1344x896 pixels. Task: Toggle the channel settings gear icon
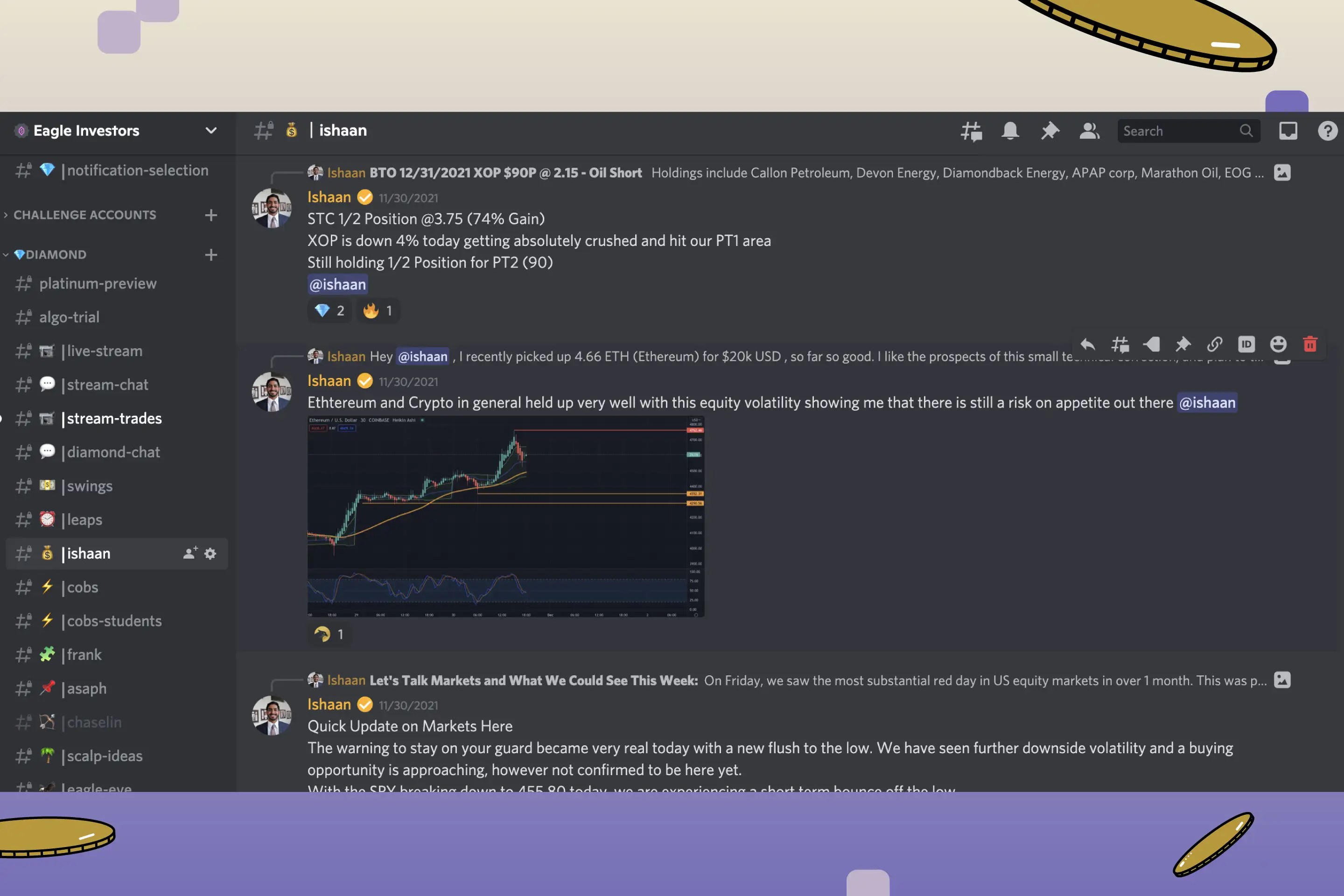[x=210, y=553]
